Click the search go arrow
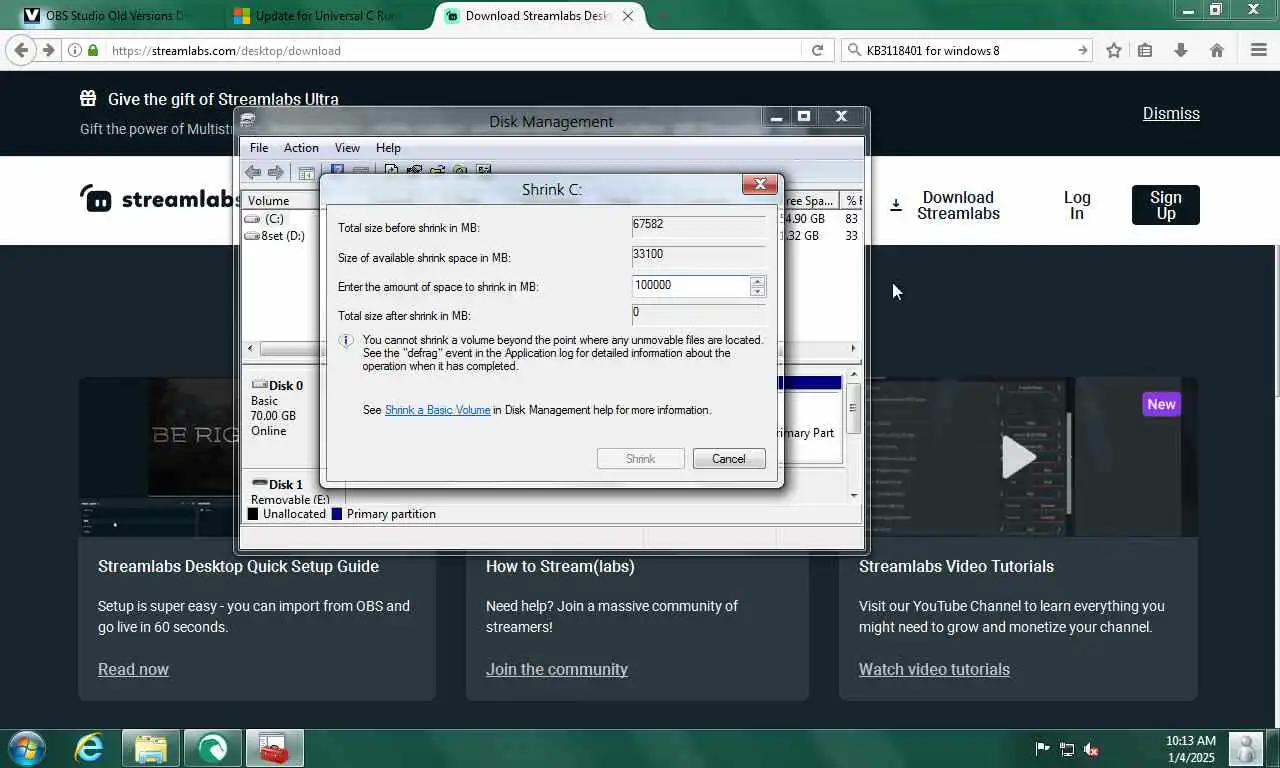 (x=1082, y=50)
